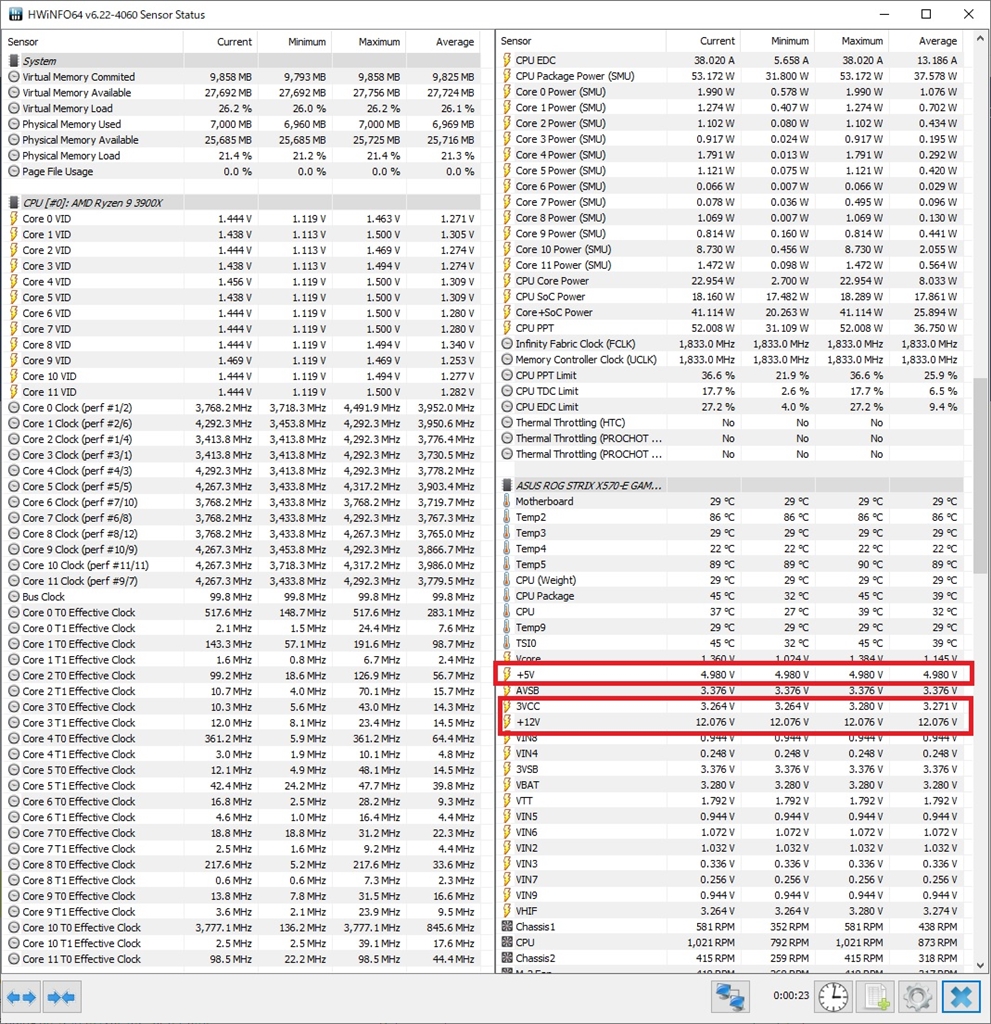
Task: Select the CPU SoC Power row
Action: coord(730,296)
